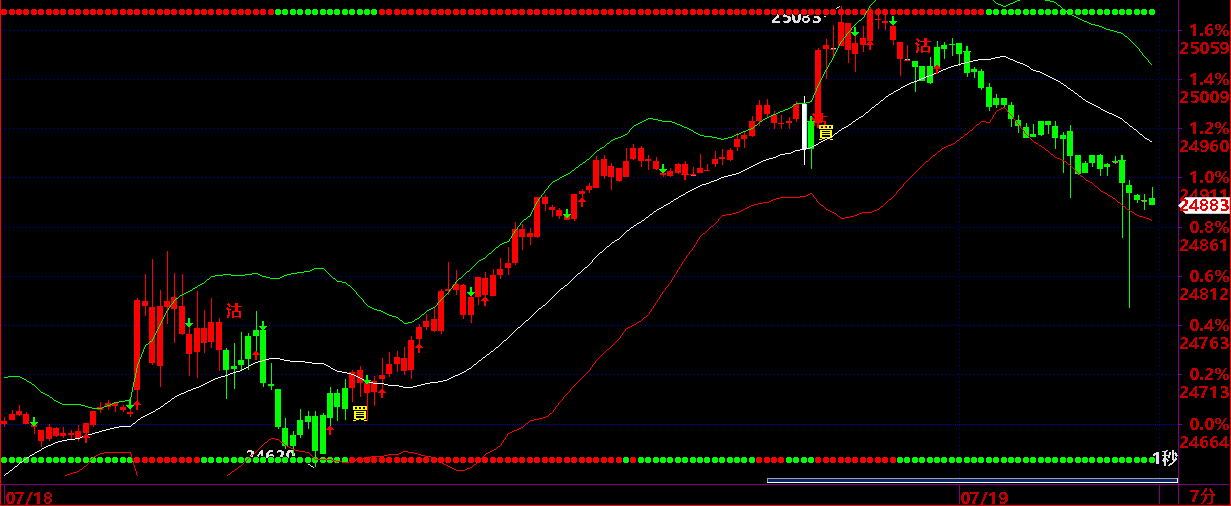Click the 24620 low price label
Viewport: 1231px width, 506px height.
pos(271,456)
